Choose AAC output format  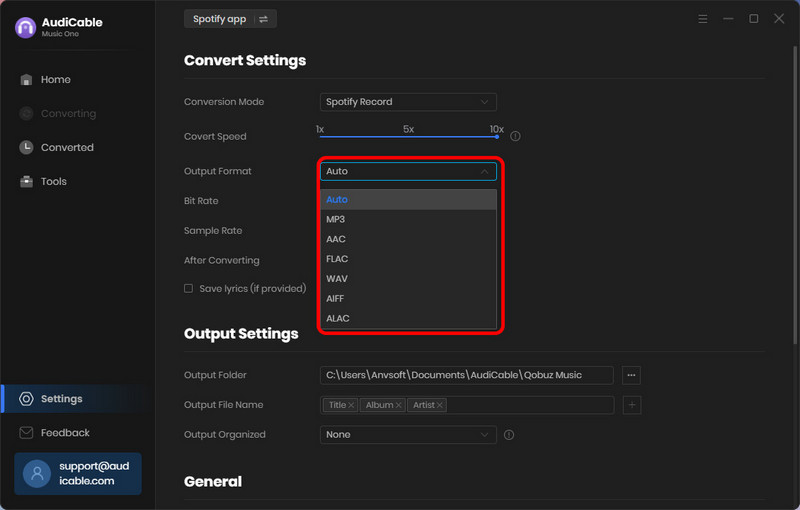point(408,239)
